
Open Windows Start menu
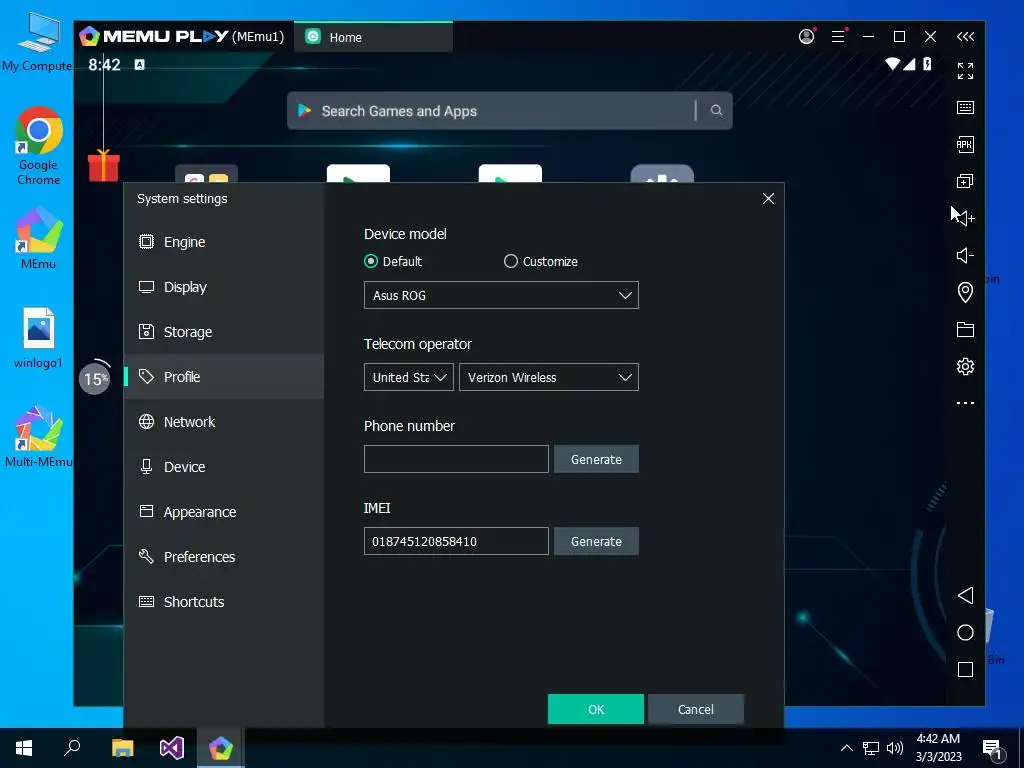point(24,748)
